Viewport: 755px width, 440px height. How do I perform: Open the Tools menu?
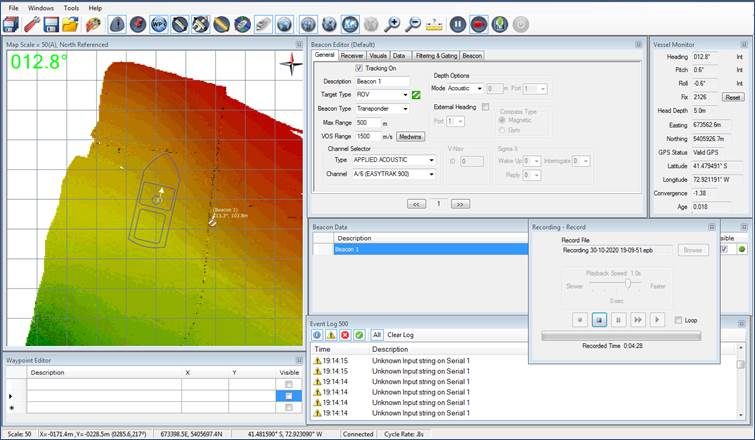[x=71, y=7]
